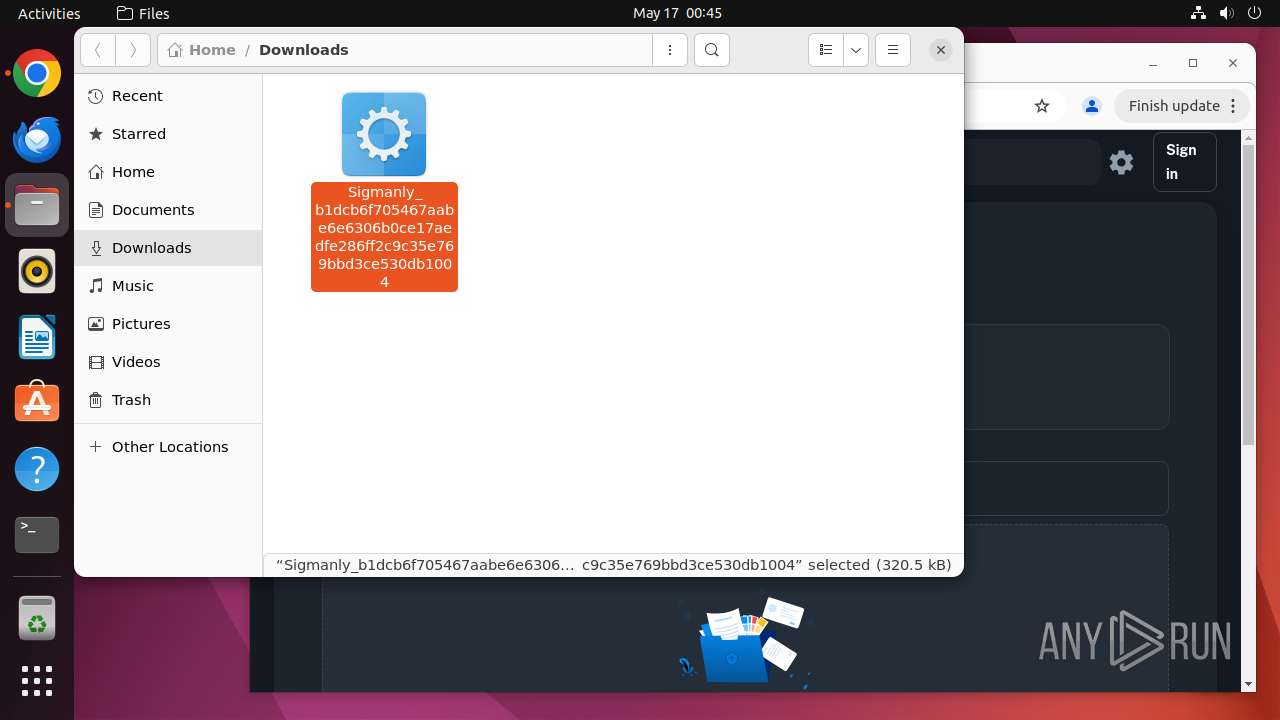Go to Home in sidebar

pos(168,172)
